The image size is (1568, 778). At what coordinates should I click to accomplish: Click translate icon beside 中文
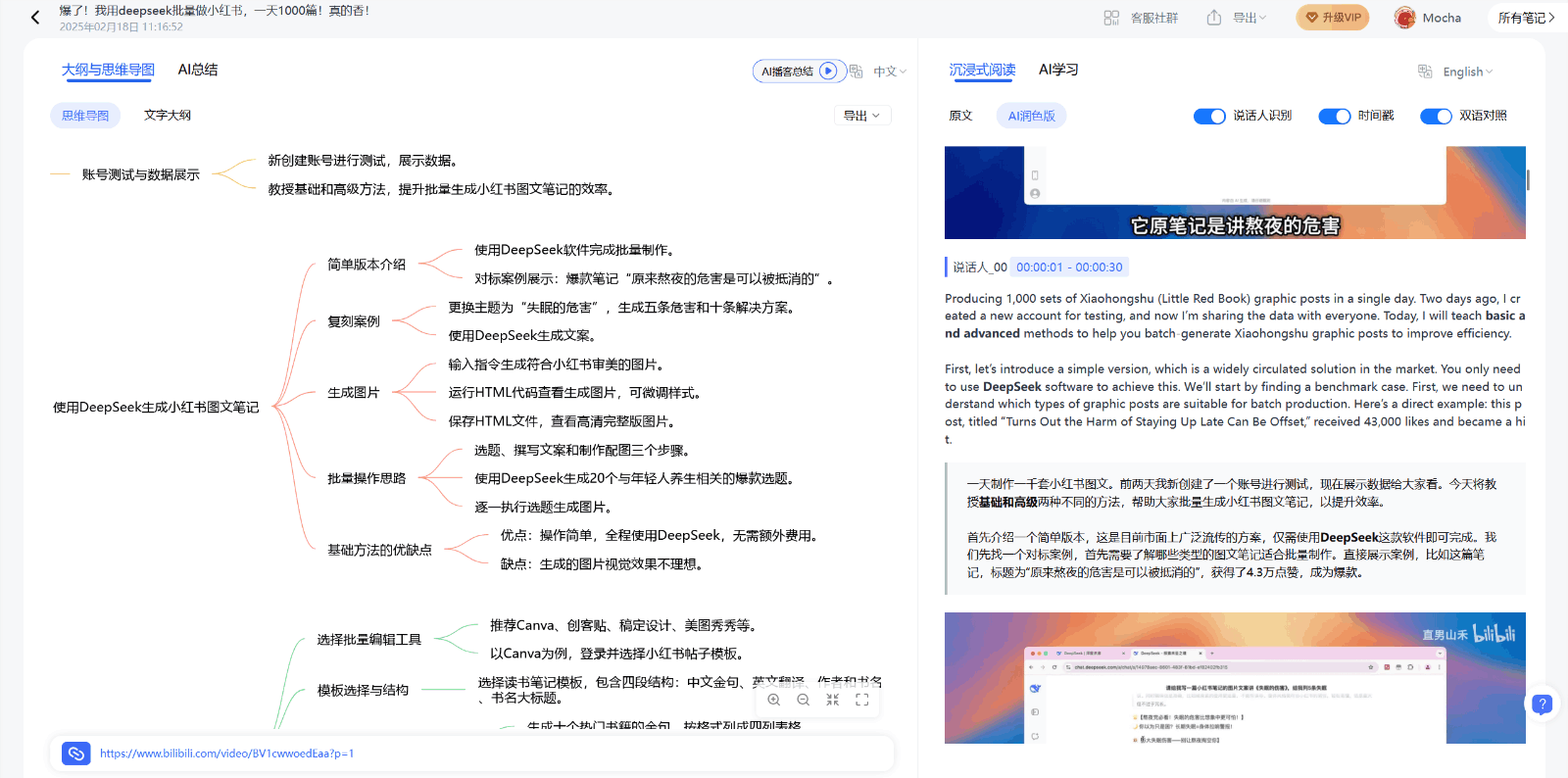pyautogui.click(x=856, y=72)
